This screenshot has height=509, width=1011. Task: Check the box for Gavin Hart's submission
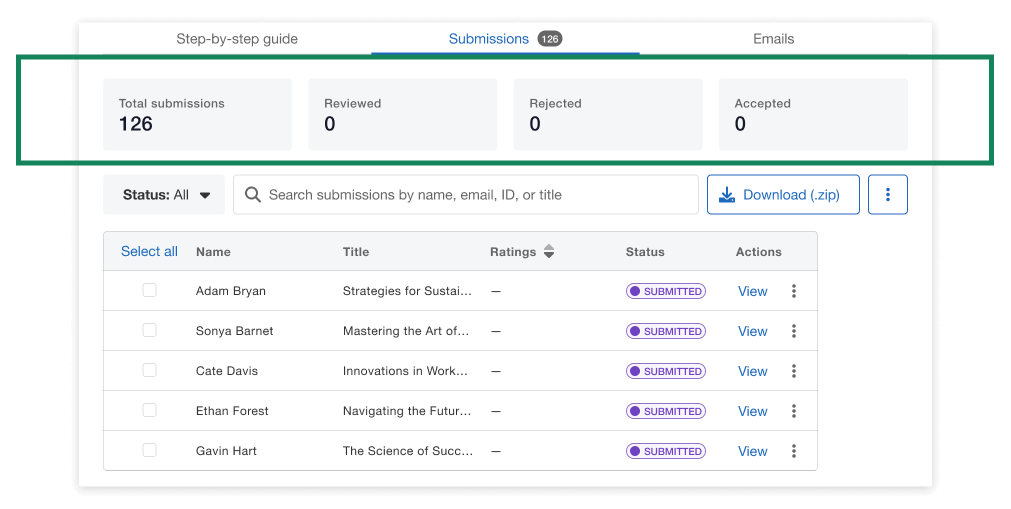coord(149,450)
